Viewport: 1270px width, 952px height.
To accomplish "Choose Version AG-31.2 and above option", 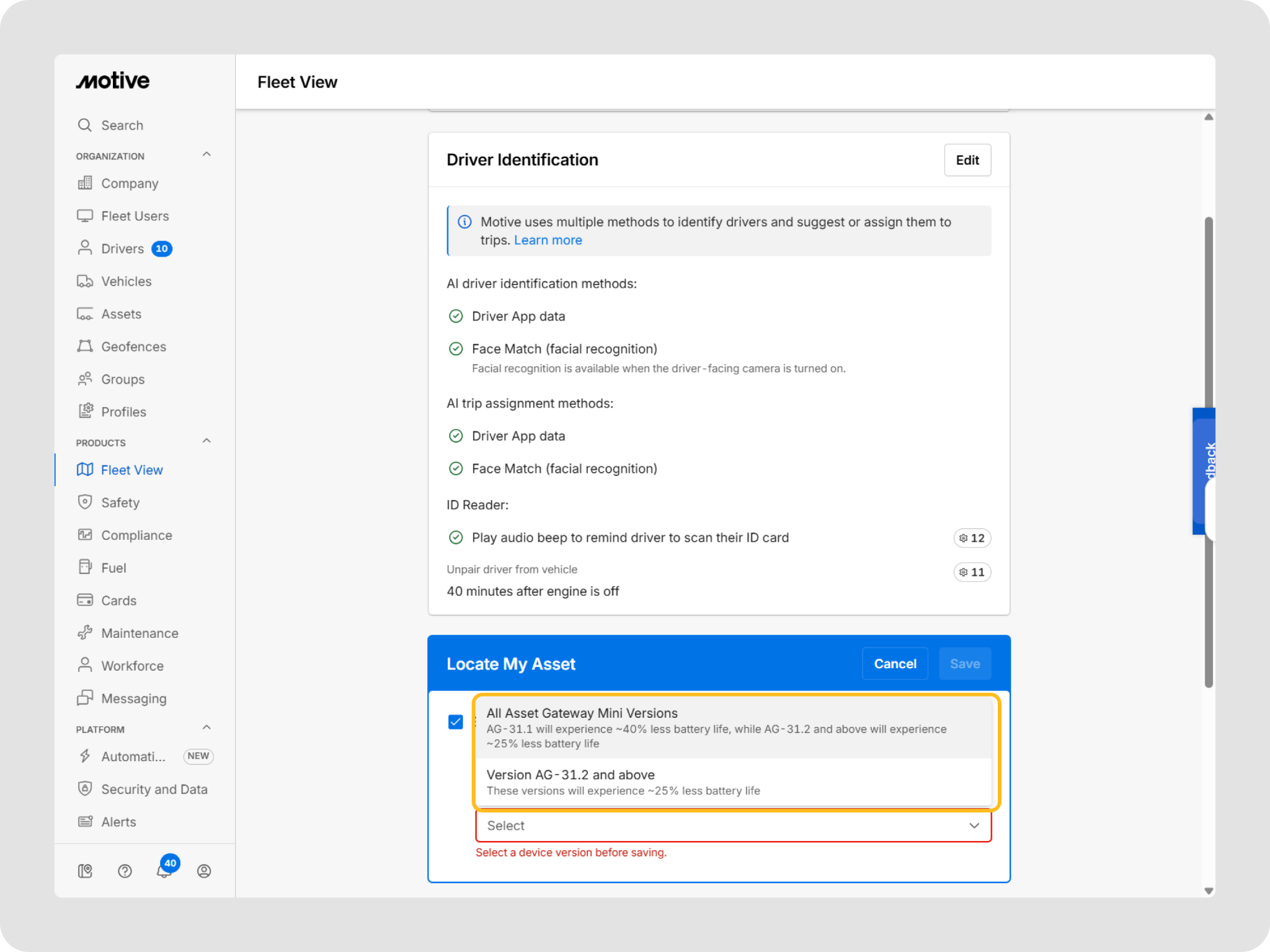I will (734, 782).
